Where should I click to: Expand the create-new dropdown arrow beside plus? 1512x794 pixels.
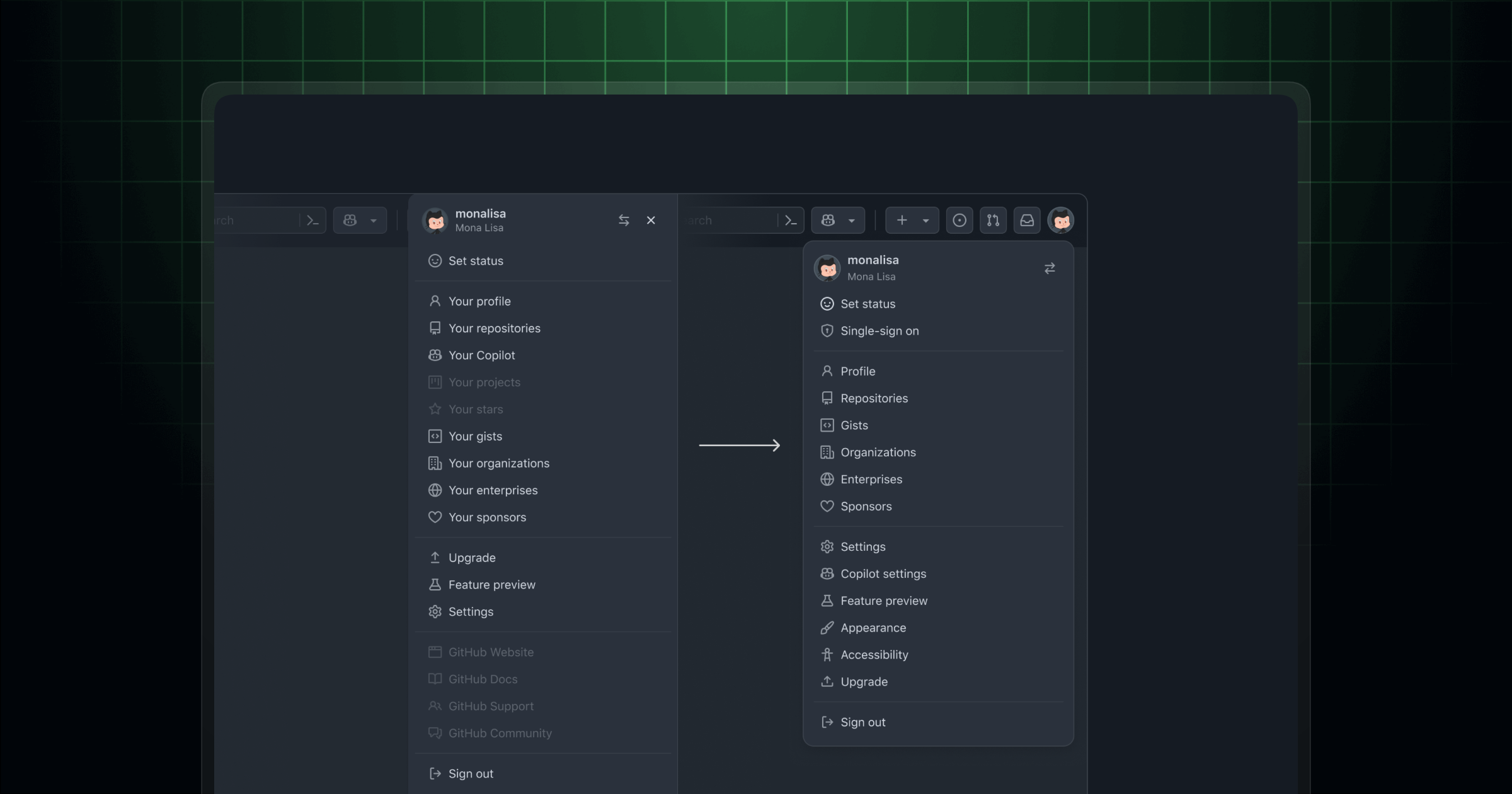click(x=925, y=221)
